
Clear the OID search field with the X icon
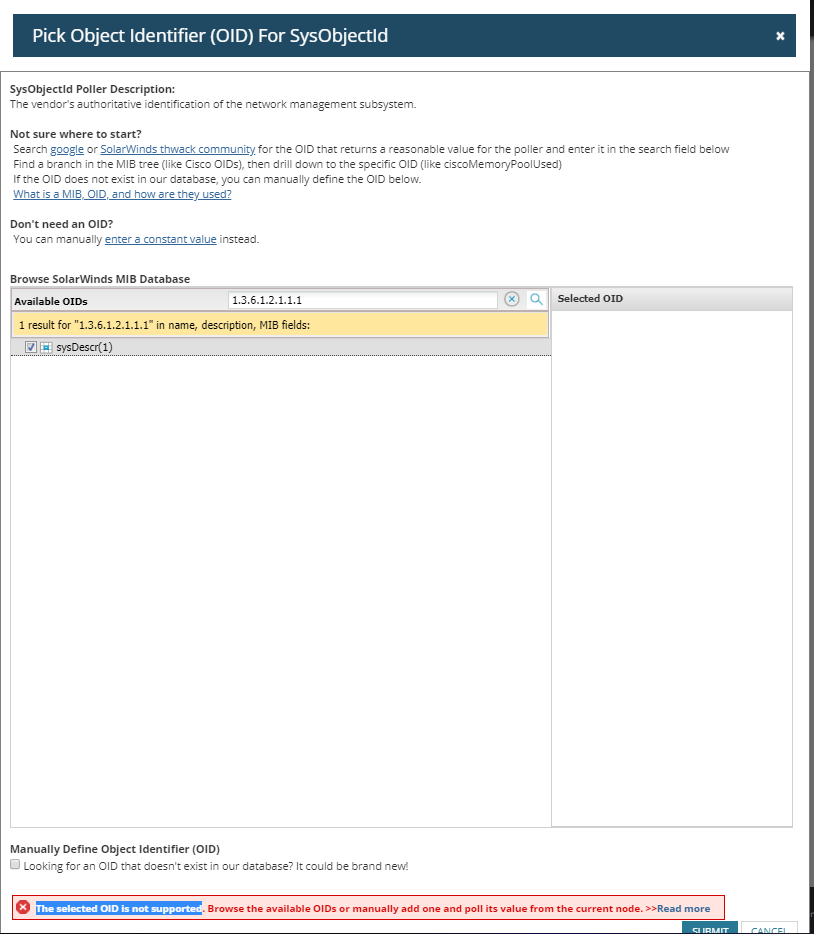click(512, 299)
